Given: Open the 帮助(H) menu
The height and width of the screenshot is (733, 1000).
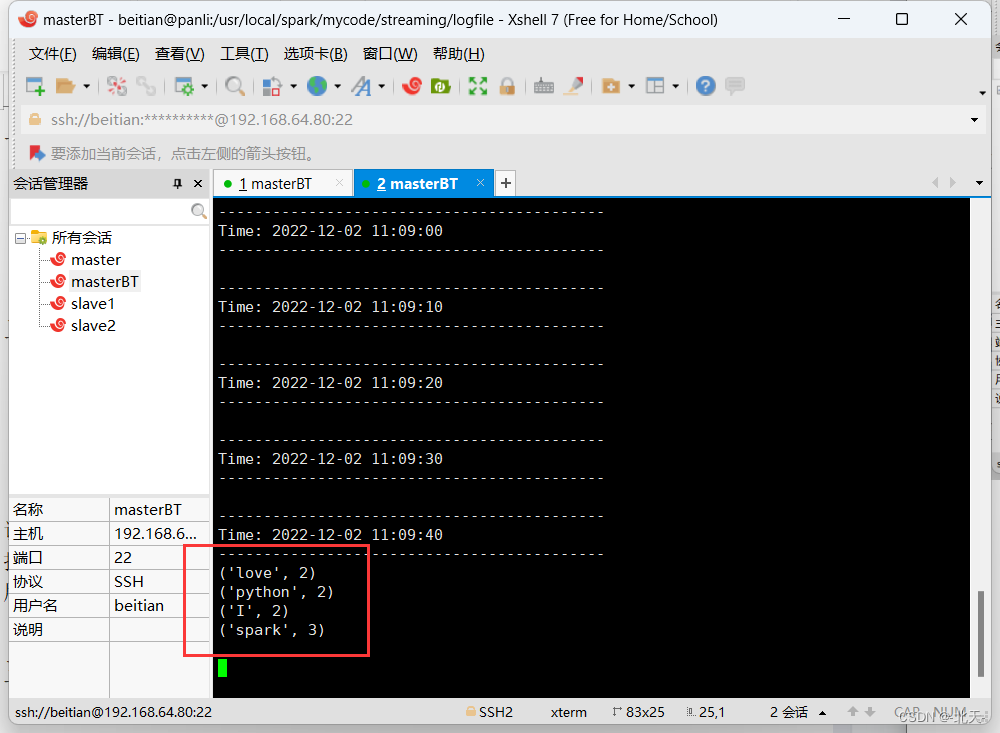Looking at the screenshot, I should coord(459,54).
